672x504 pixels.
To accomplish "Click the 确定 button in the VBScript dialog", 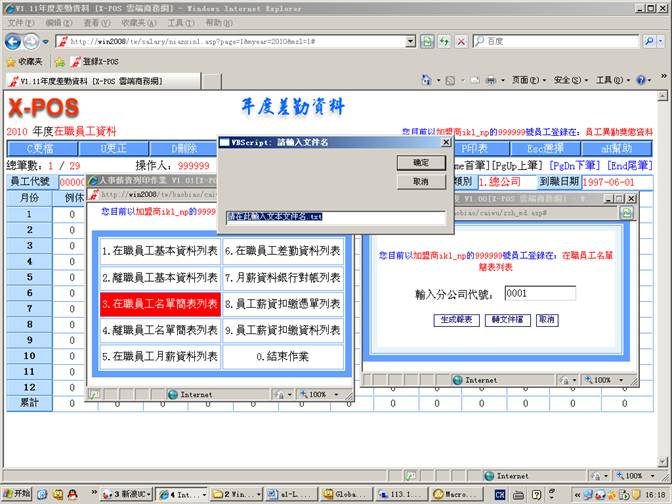I will tap(420, 162).
